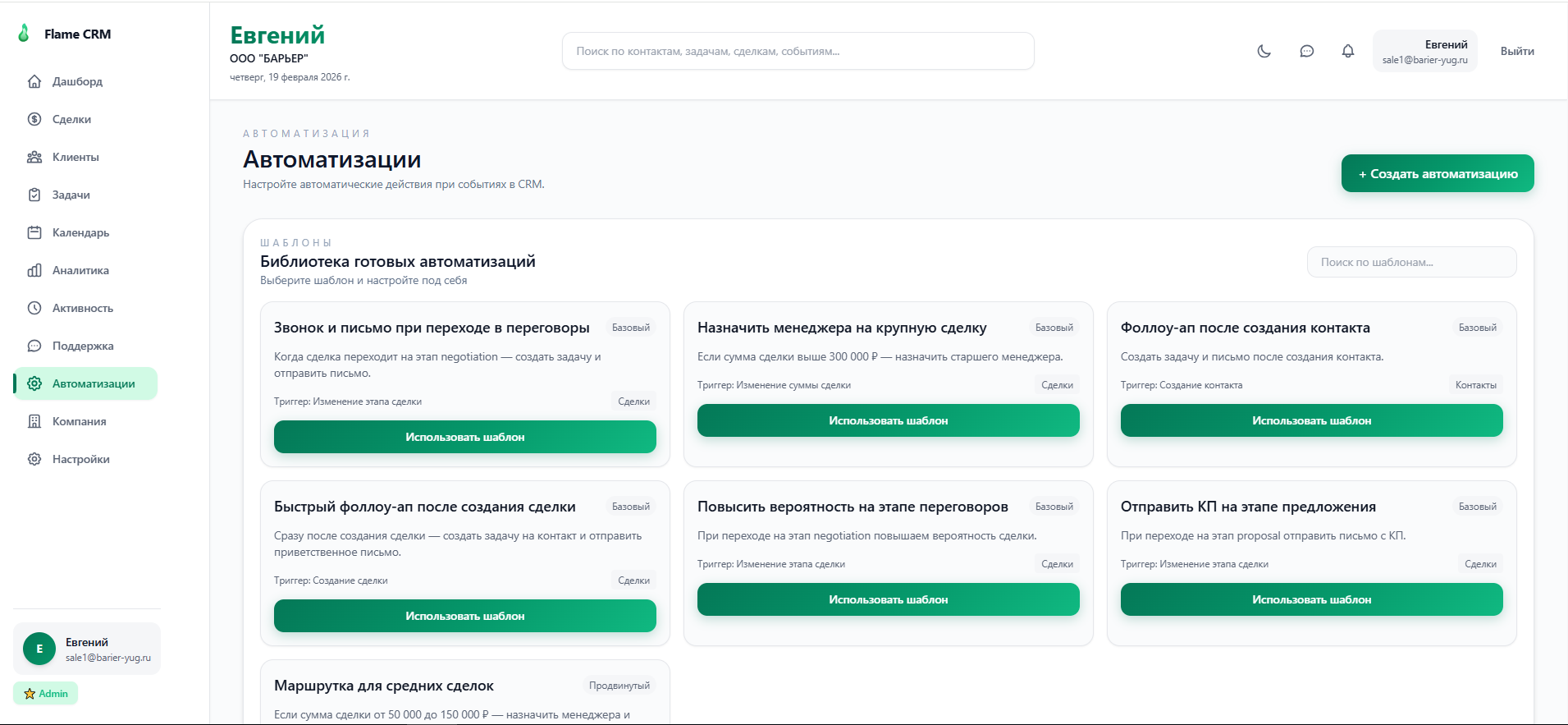Click heading Библиотека готовых автоматизаций
This screenshot has height=725, width=1568.
tap(398, 261)
